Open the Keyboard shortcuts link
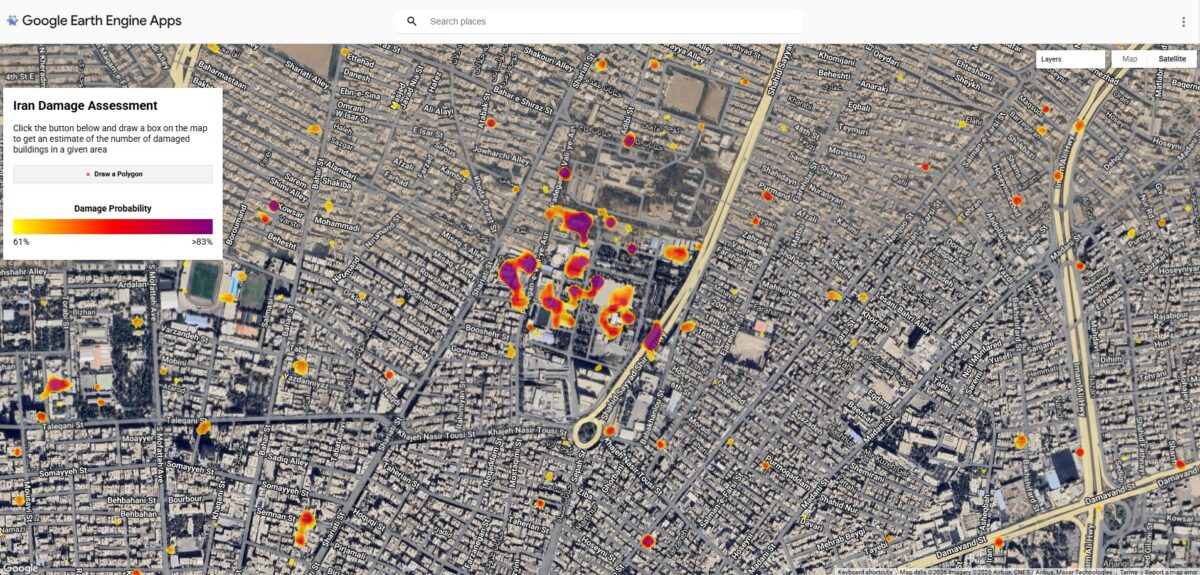This screenshot has width=1200, height=575. click(x=864, y=572)
